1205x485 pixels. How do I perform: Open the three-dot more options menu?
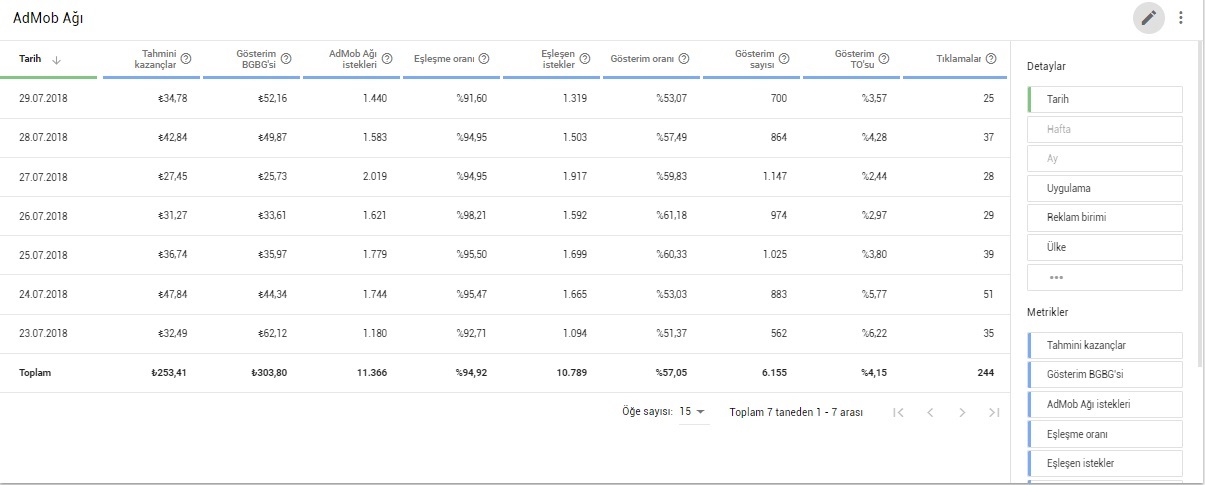pyautogui.click(x=1181, y=17)
